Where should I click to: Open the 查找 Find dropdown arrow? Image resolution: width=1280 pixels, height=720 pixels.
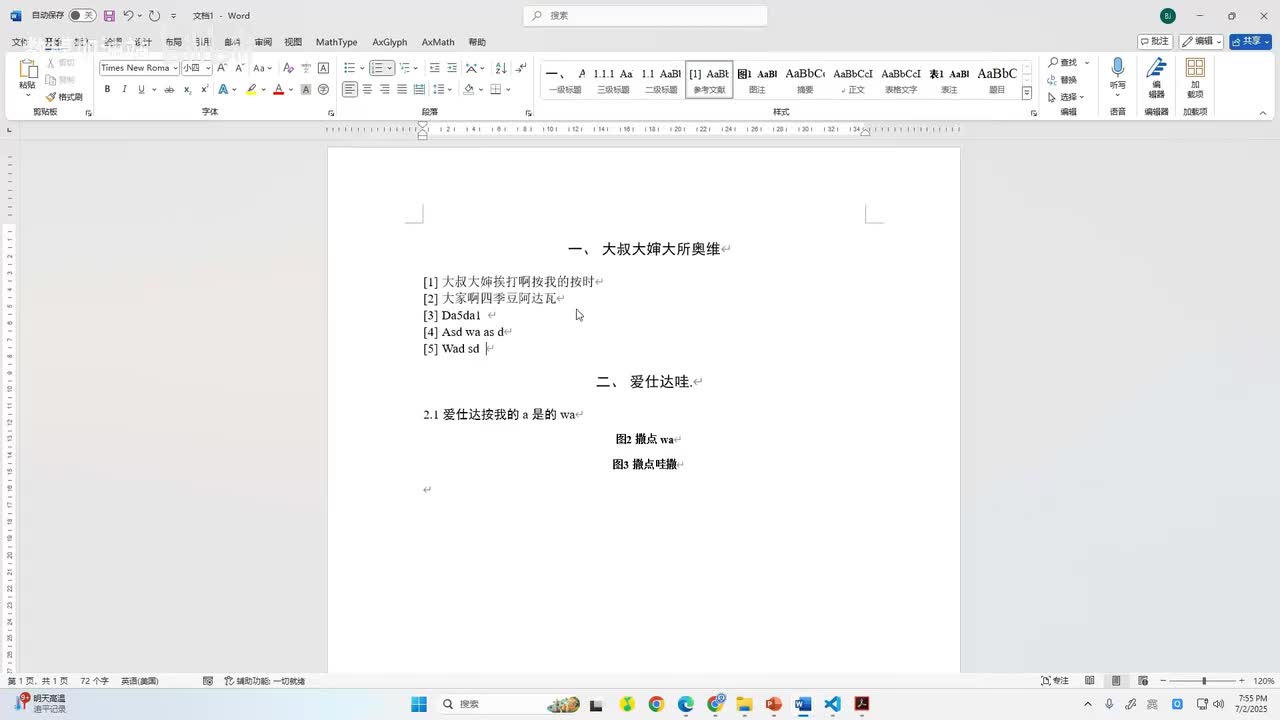(1087, 63)
